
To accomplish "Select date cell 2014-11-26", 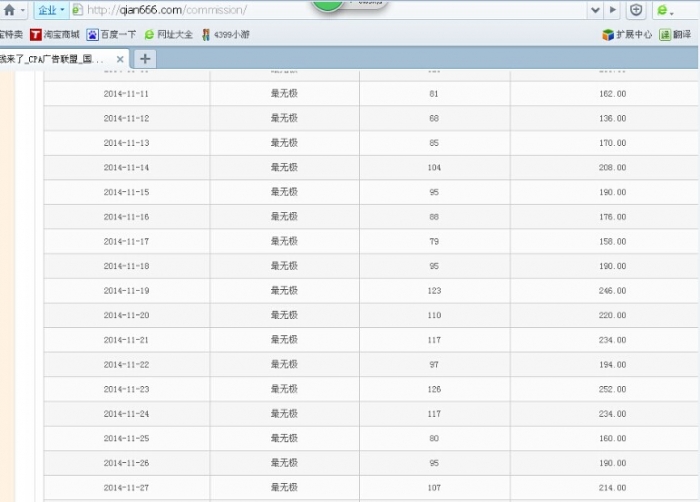I will tap(126, 463).
